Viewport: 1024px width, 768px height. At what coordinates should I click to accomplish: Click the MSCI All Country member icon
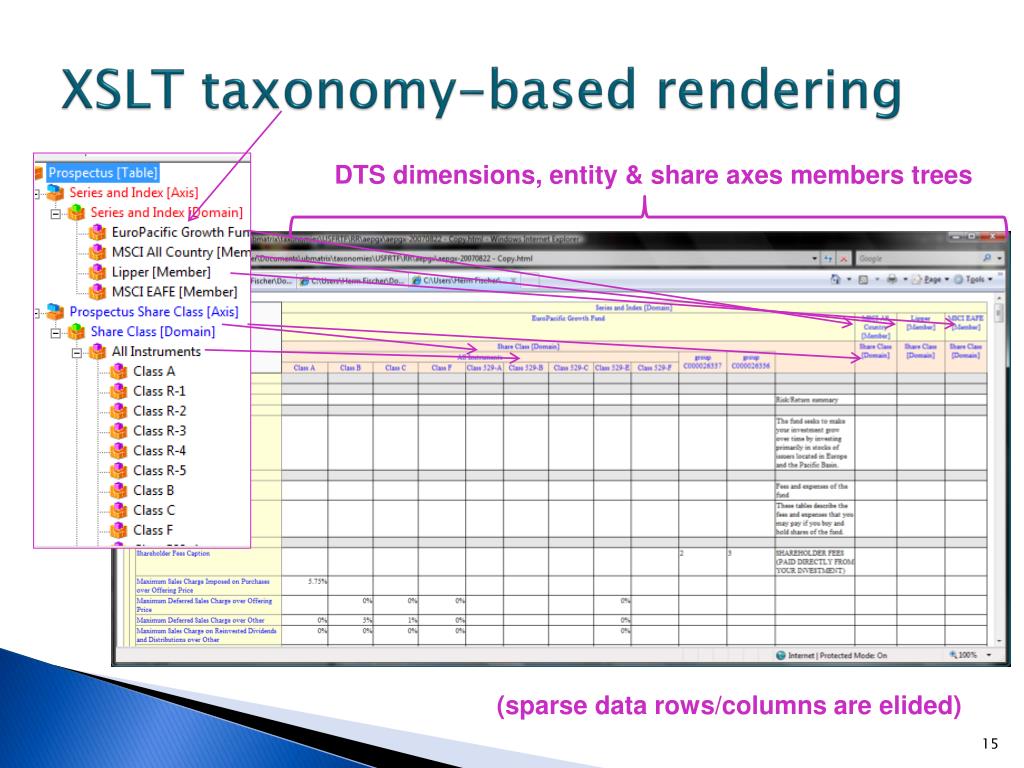point(97,252)
